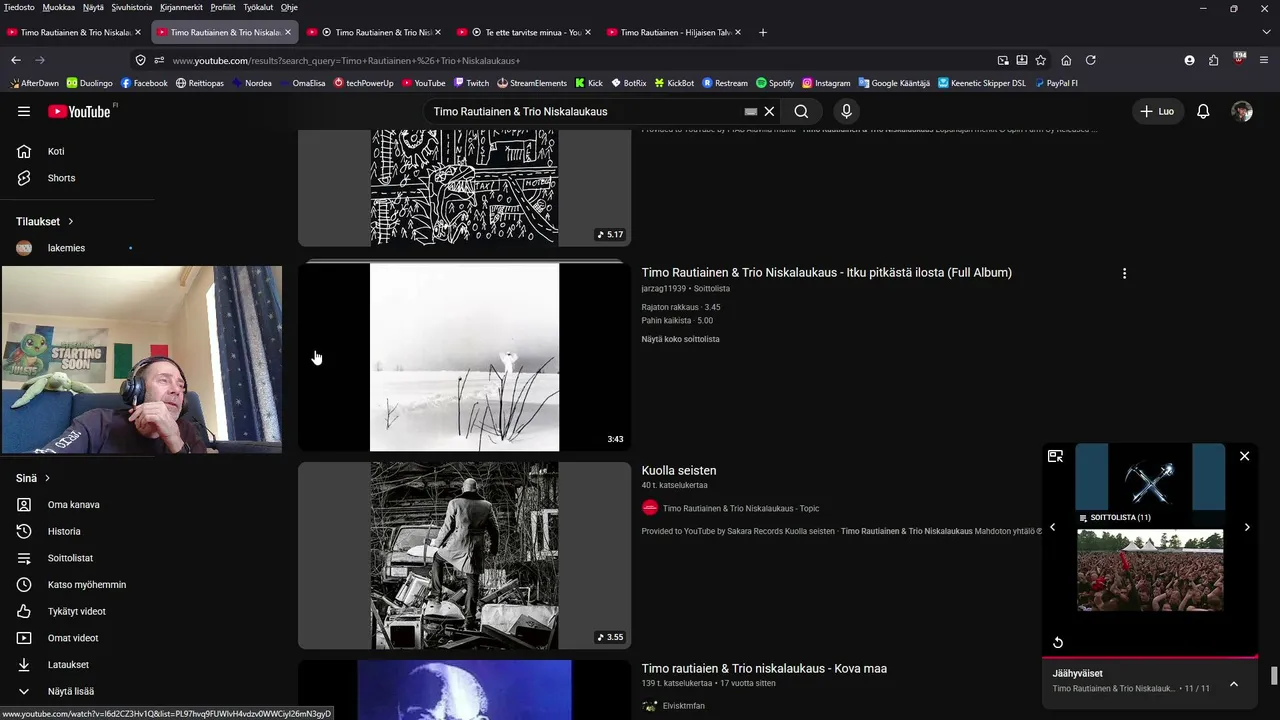
Task: Open the Itku pitkästä ilosta album thumbnail
Action: pyautogui.click(x=464, y=357)
